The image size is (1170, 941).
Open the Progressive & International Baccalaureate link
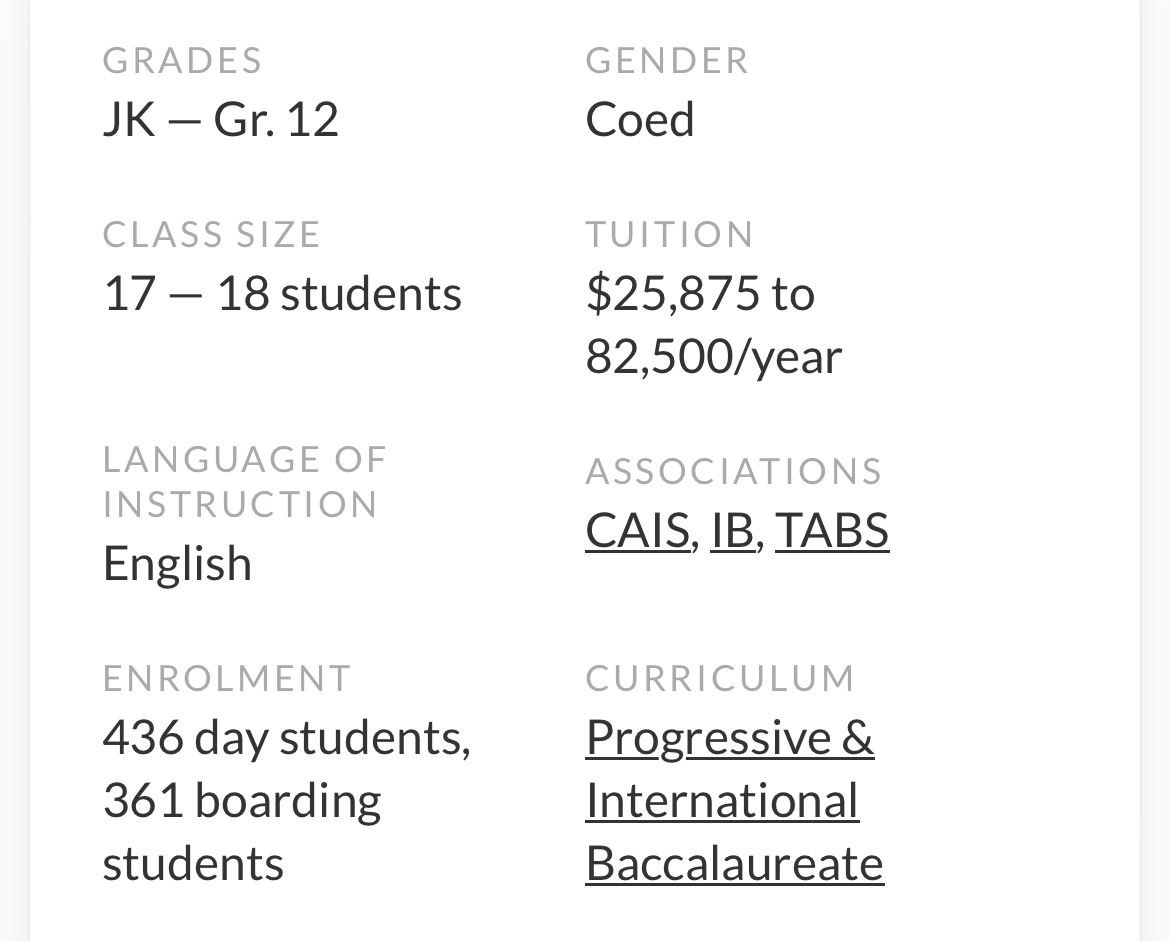tap(733, 800)
